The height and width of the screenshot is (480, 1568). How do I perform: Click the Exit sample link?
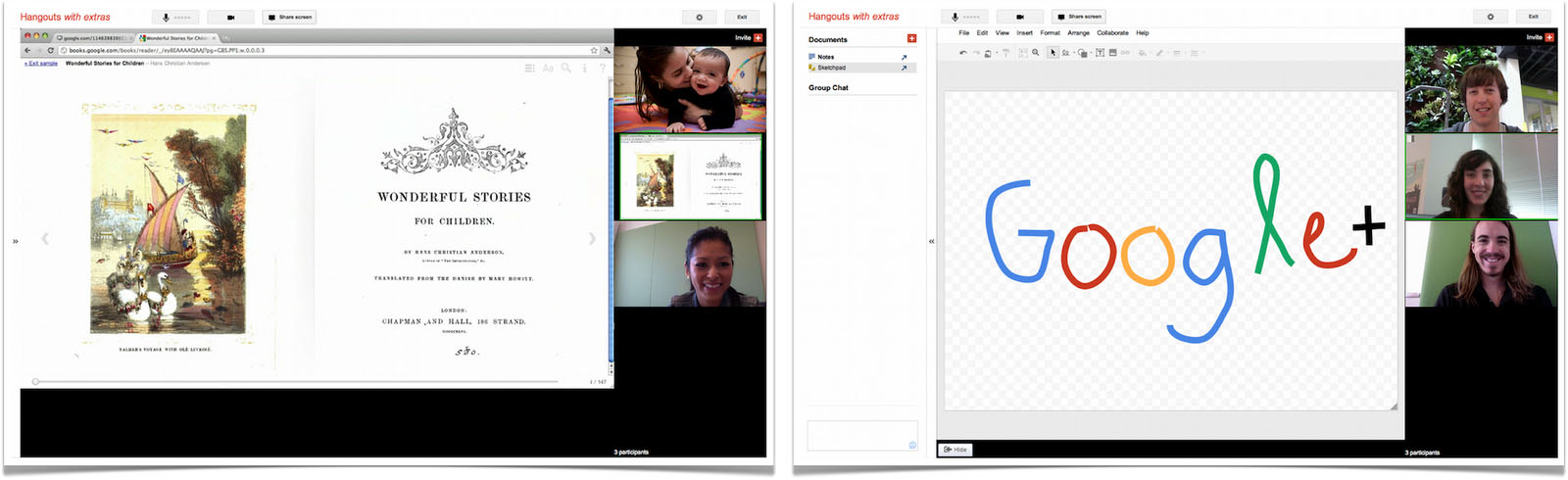41,63
